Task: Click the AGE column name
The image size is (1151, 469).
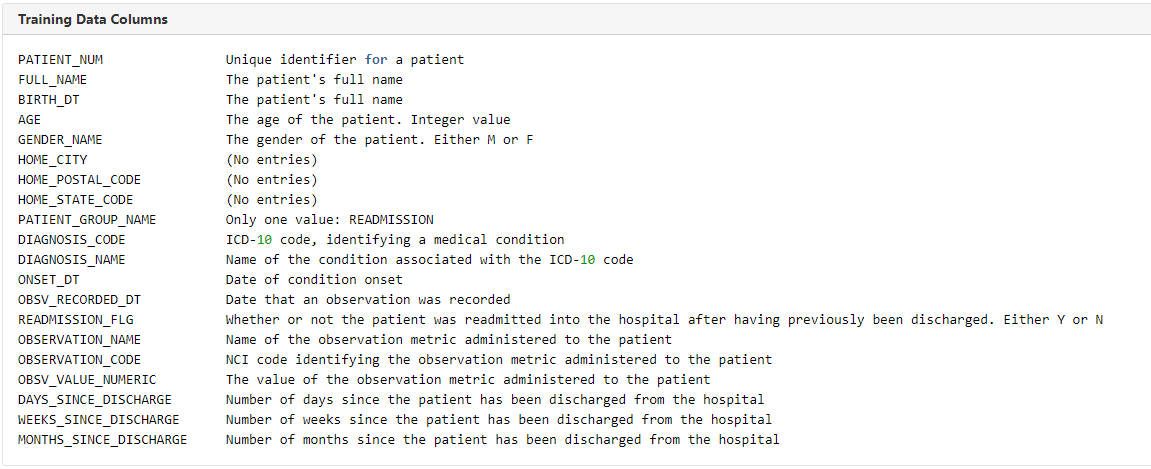Action: click(29, 120)
